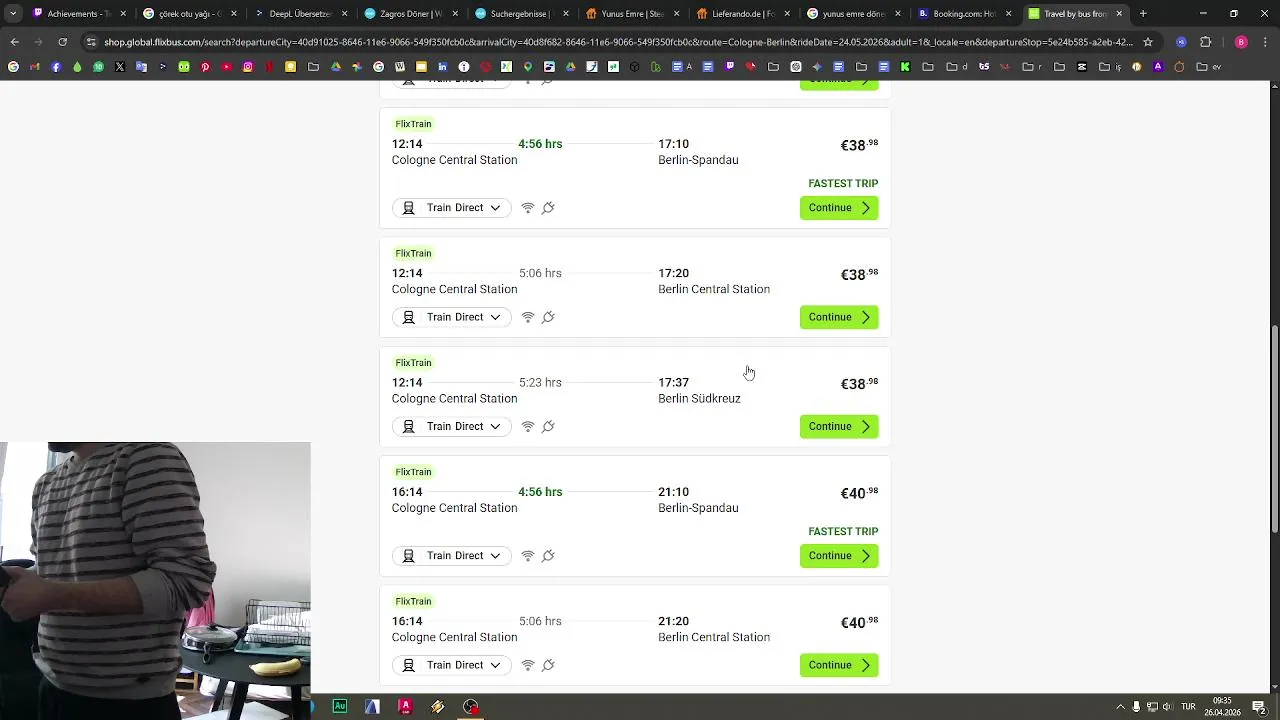Open the Google bookmark at start of bookmarks bar
This screenshot has height=720, width=1280.
coord(13,67)
